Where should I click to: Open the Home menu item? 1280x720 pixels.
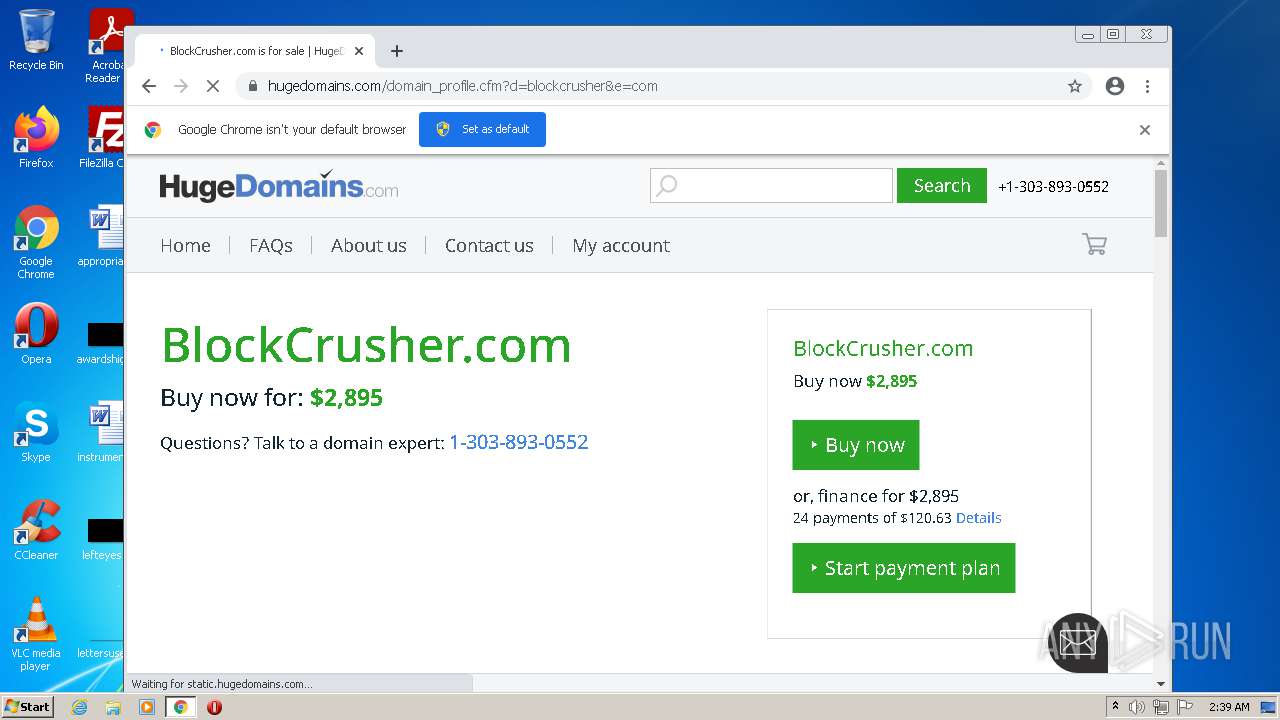coord(186,245)
